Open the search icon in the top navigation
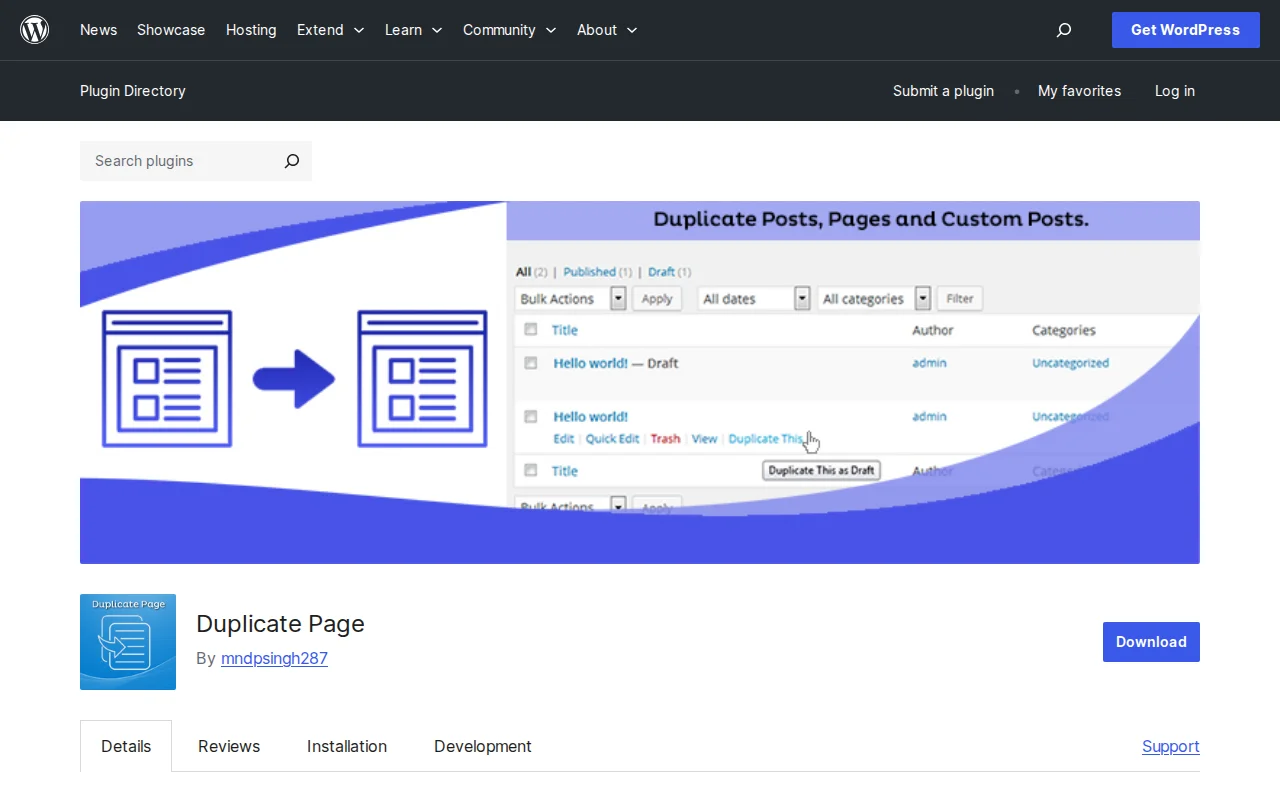This screenshot has height=800, width=1280. 1063,30
